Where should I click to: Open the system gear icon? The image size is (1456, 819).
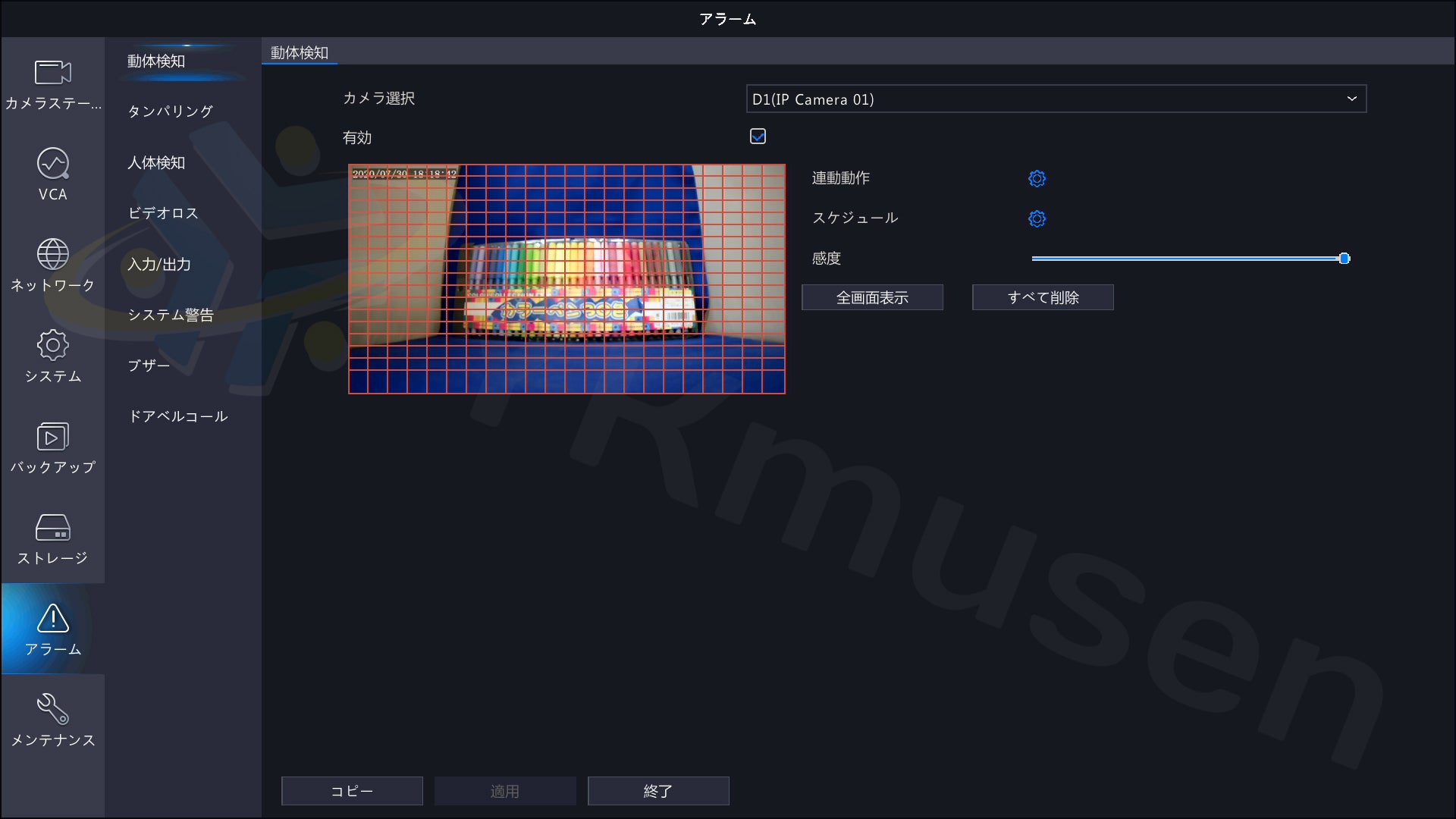click(x=52, y=346)
